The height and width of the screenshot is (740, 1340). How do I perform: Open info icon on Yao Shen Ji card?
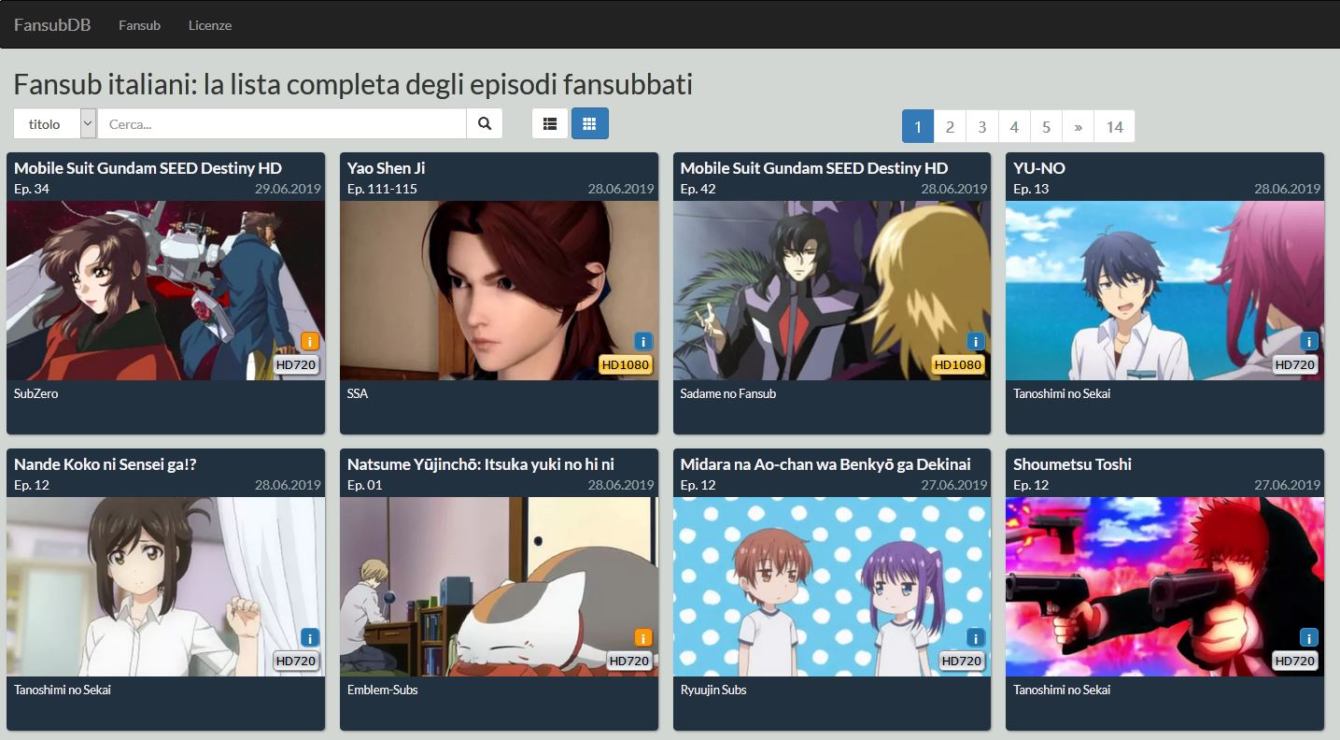tap(643, 341)
